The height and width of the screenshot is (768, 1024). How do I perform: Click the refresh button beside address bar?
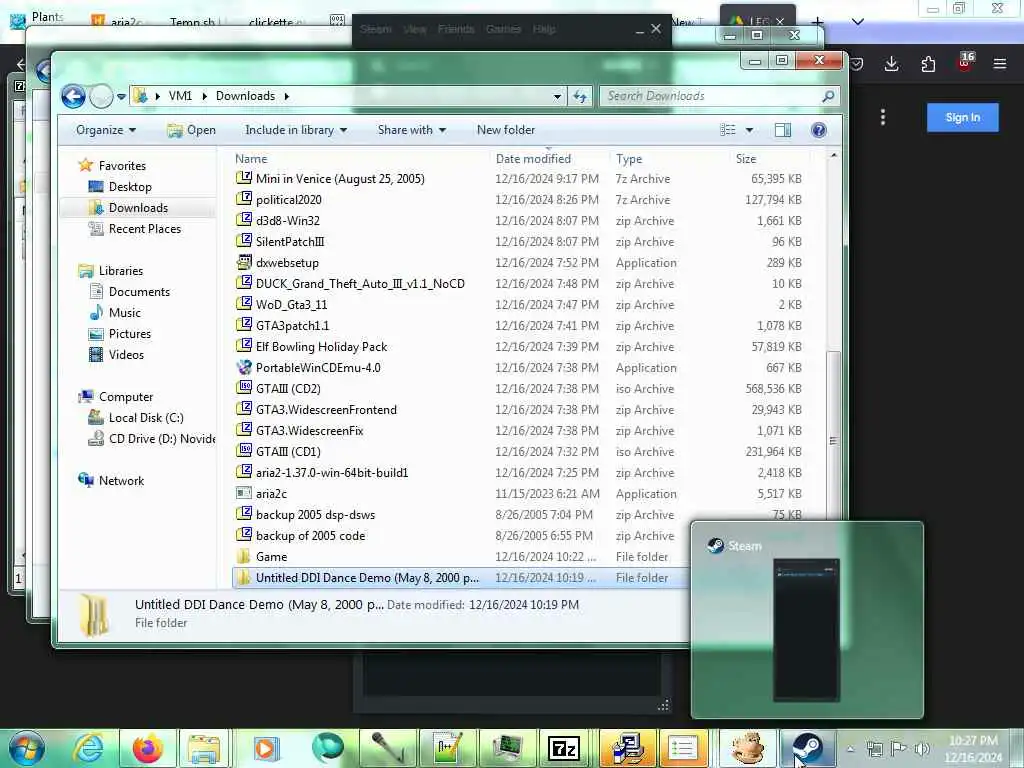(x=580, y=97)
